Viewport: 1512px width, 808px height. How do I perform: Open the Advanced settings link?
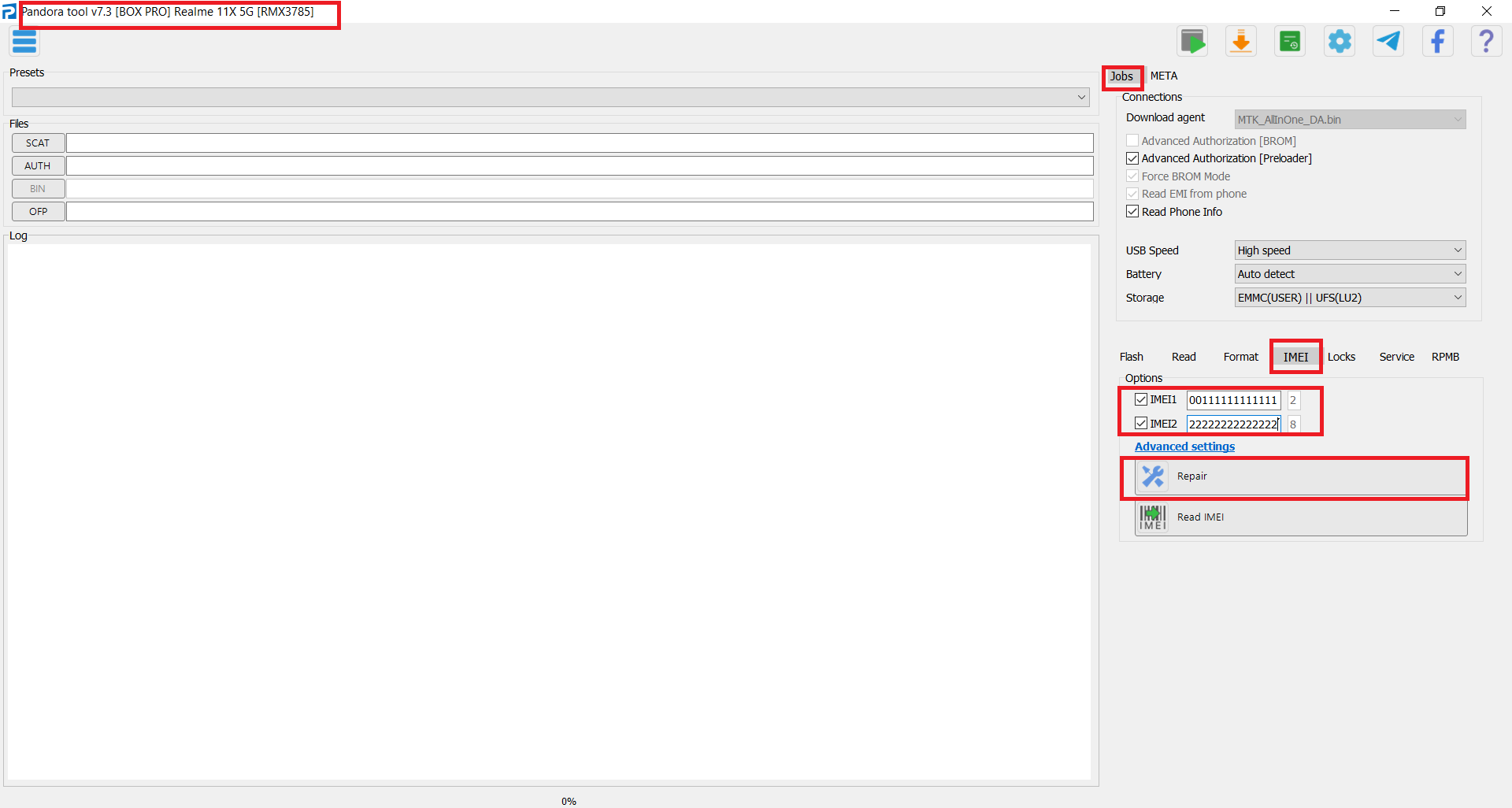1184,447
